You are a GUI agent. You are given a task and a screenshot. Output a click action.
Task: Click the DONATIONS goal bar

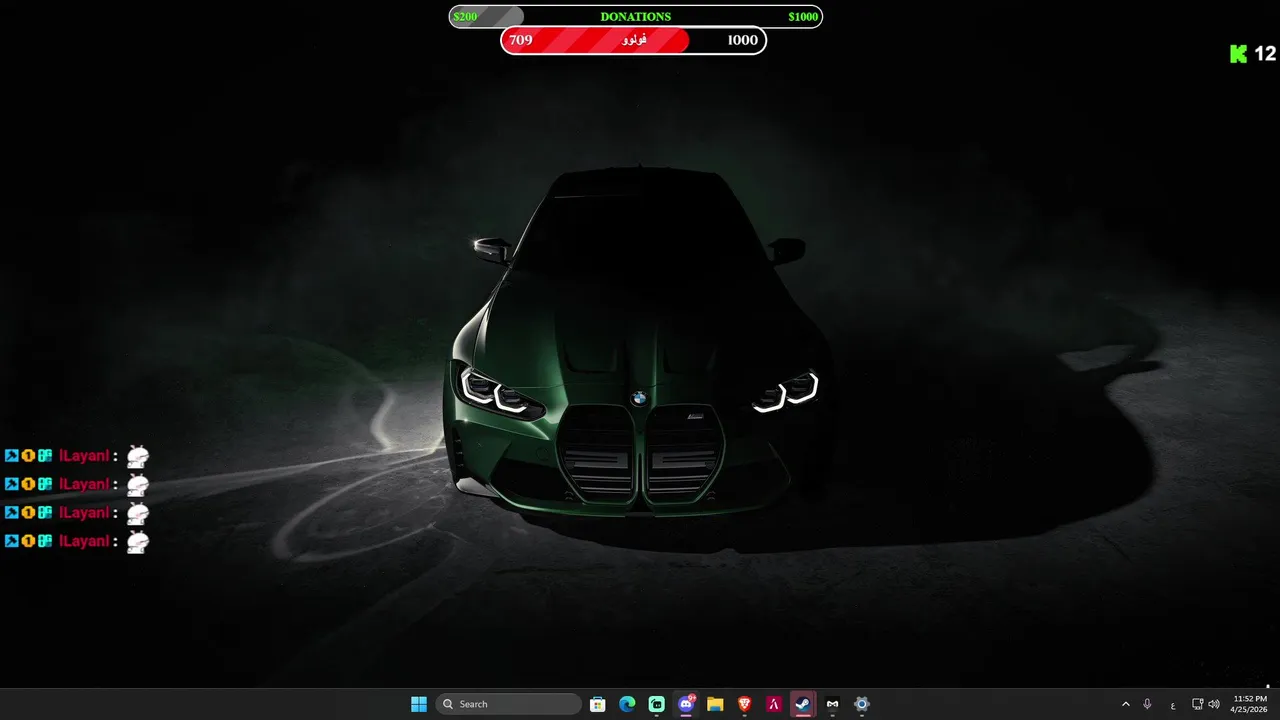coord(636,16)
